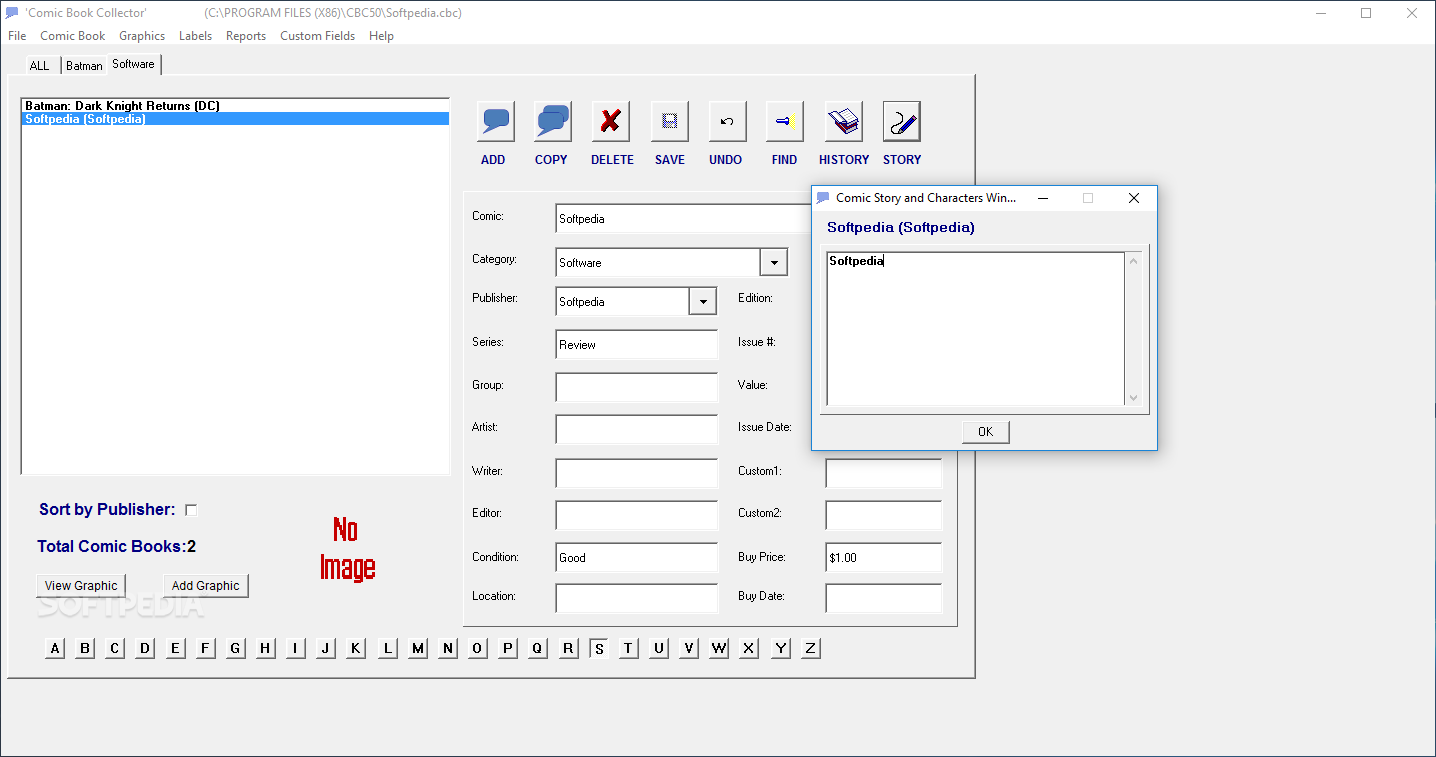Filter by letter C button
Screen dimensions: 1436x757
(115, 649)
